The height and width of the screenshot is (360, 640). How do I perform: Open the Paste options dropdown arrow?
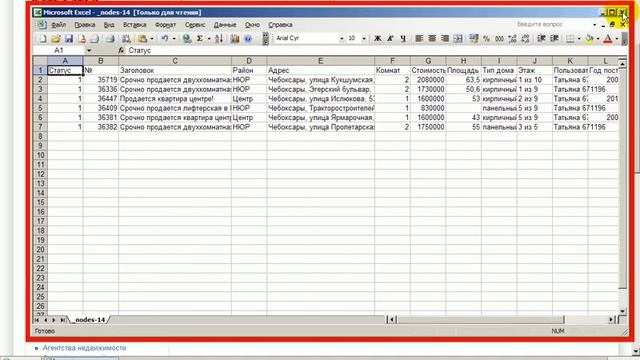point(152,39)
